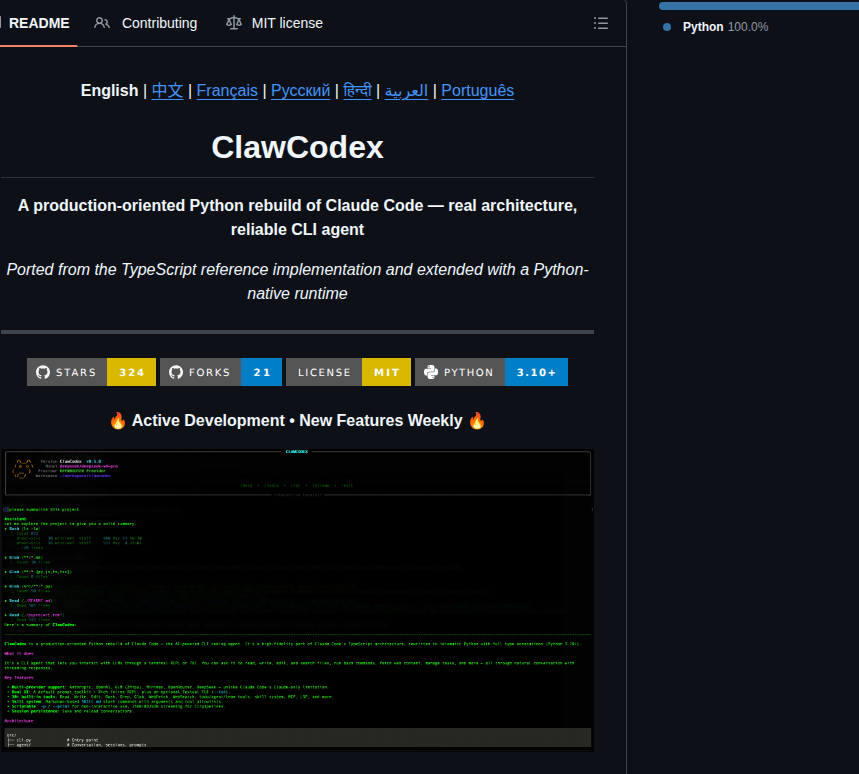Image resolution: width=859 pixels, height=774 pixels.
Task: Open the Français translation link
Action: pos(227,90)
